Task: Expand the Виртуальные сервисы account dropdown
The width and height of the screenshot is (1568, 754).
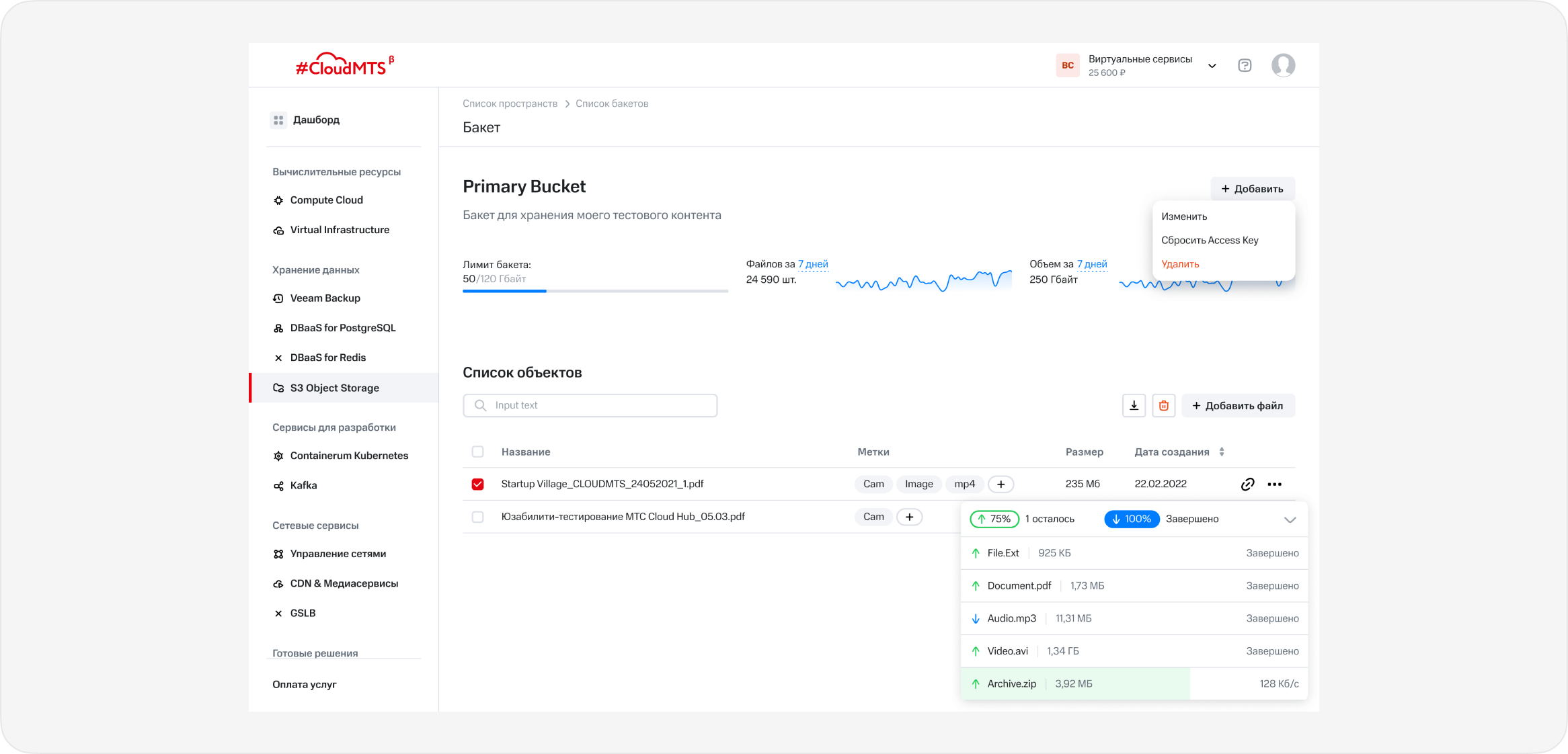Action: tap(1212, 66)
